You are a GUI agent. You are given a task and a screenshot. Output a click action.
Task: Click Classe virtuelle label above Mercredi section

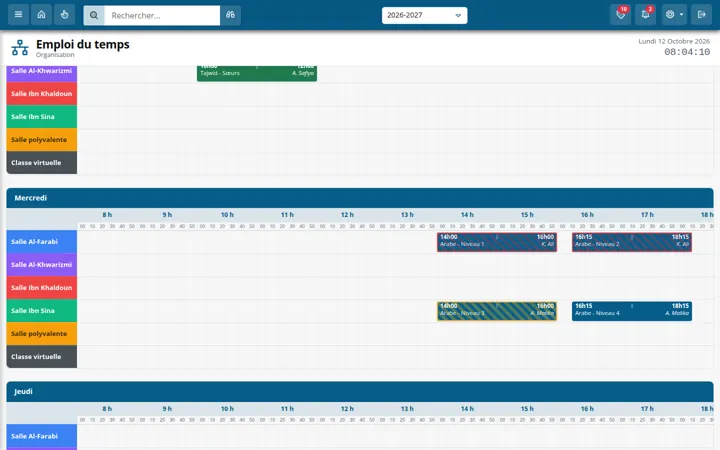(42, 163)
